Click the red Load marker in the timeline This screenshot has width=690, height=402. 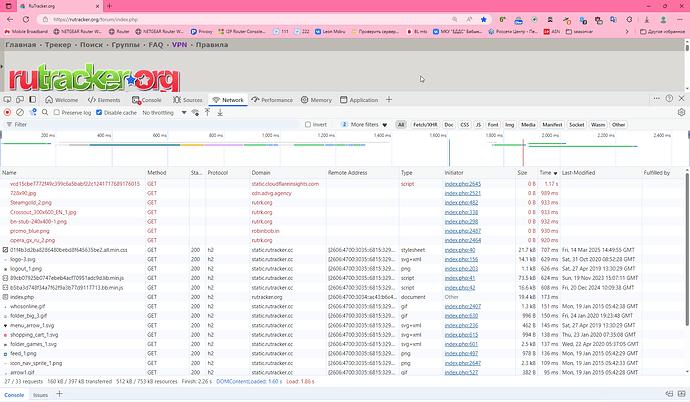523,152
